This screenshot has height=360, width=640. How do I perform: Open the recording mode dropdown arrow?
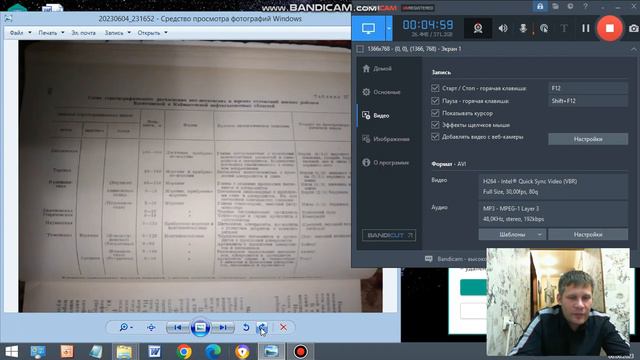(x=389, y=28)
